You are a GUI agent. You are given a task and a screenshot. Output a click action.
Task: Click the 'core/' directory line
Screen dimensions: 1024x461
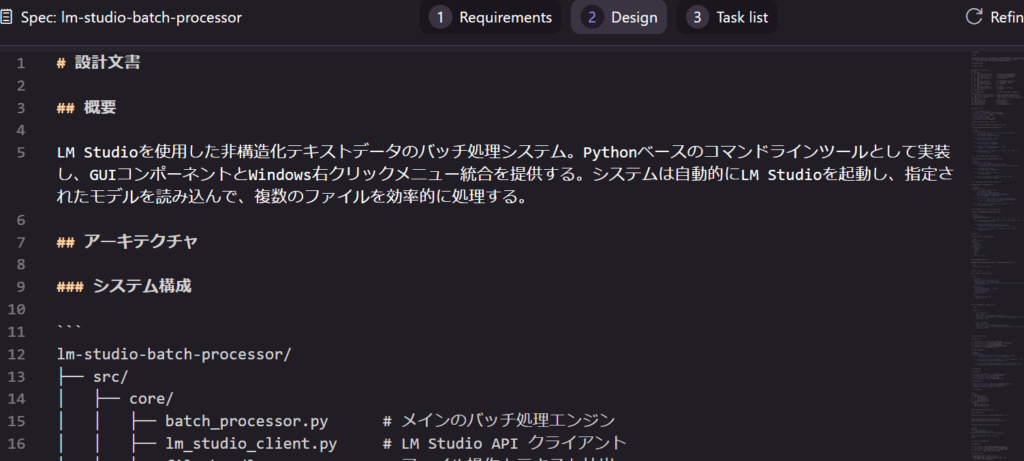pos(151,399)
